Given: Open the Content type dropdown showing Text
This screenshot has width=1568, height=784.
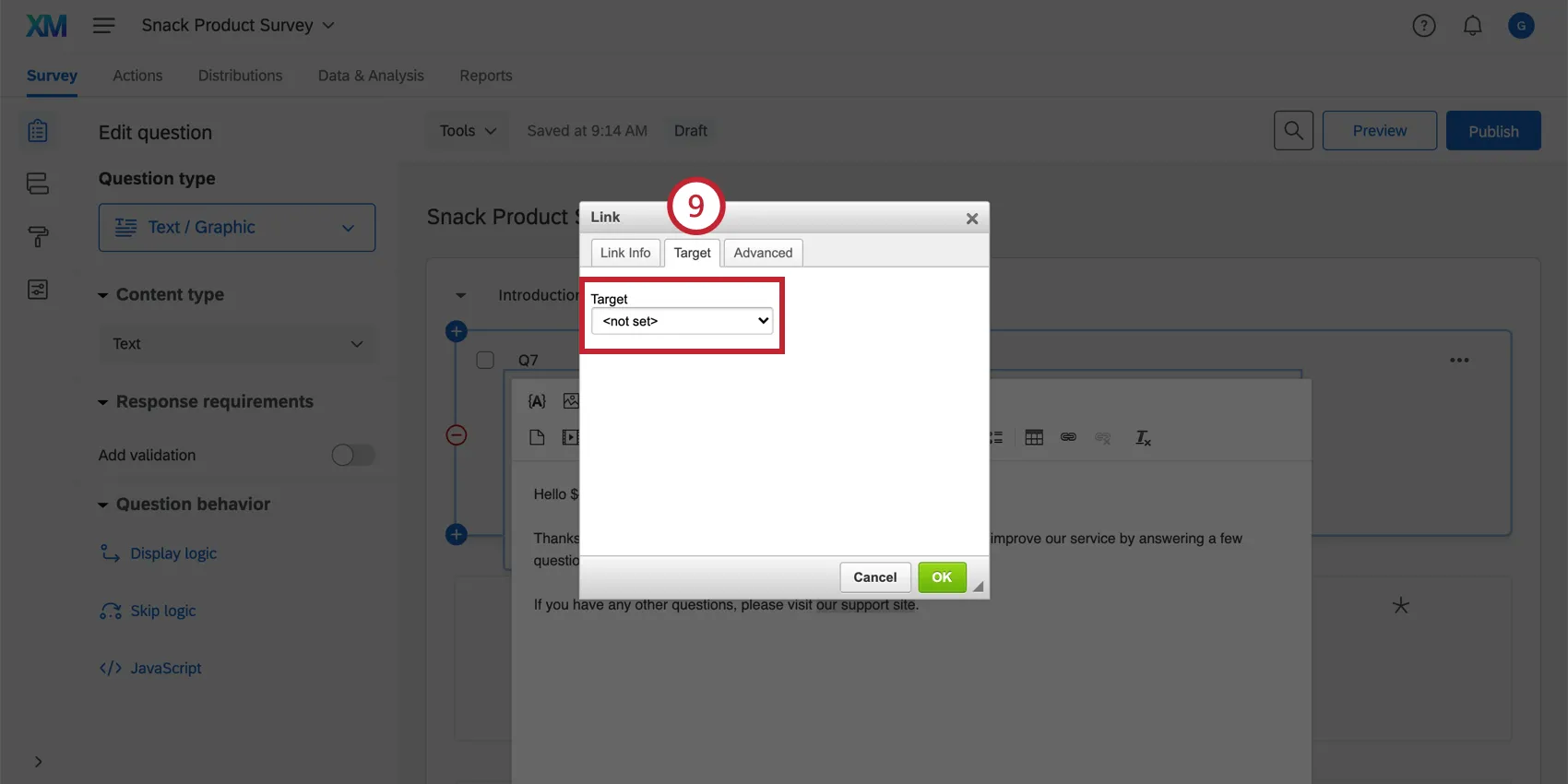Looking at the screenshot, I should [237, 344].
